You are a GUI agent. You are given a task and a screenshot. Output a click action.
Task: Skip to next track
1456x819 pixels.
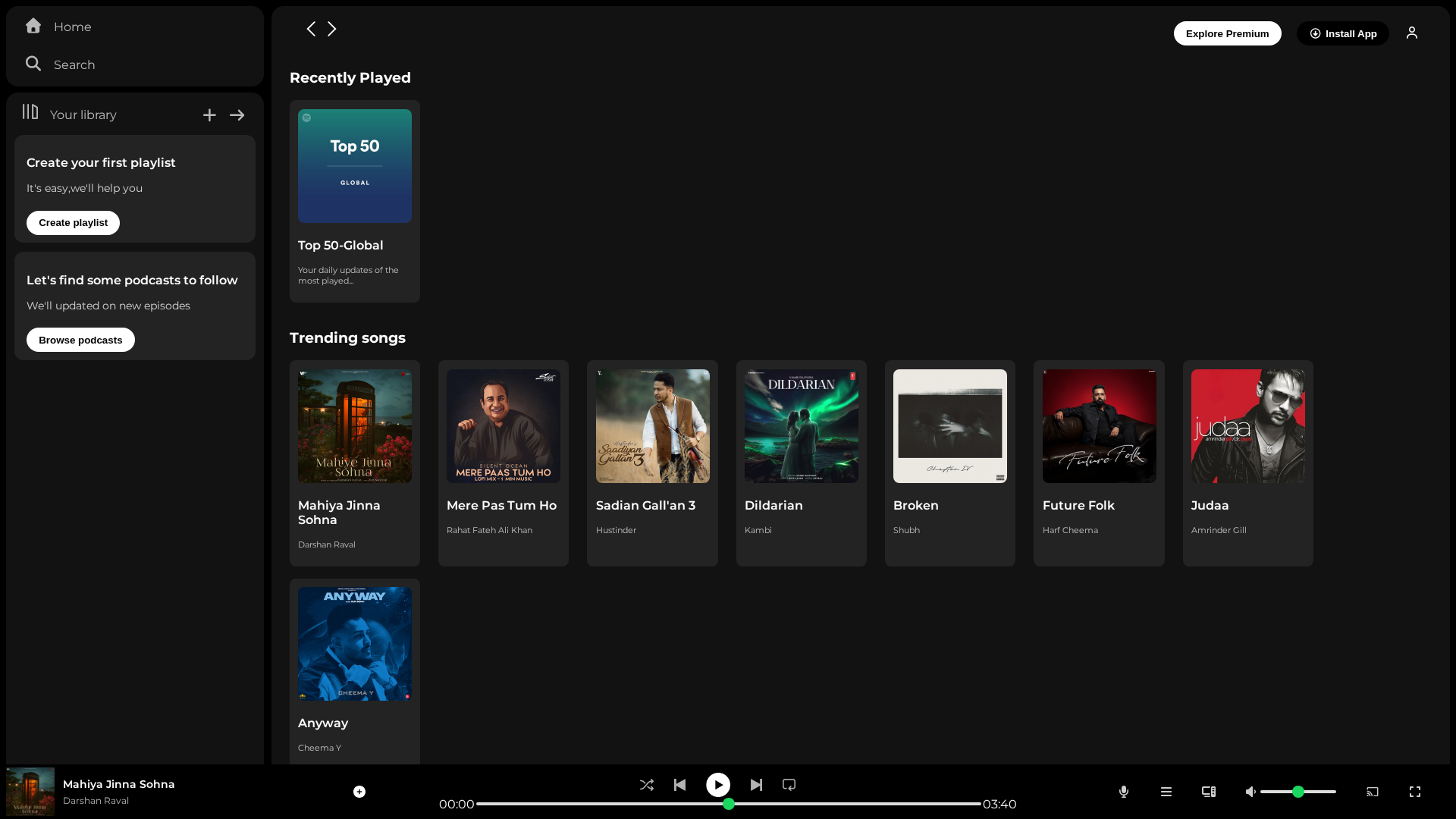click(x=756, y=785)
